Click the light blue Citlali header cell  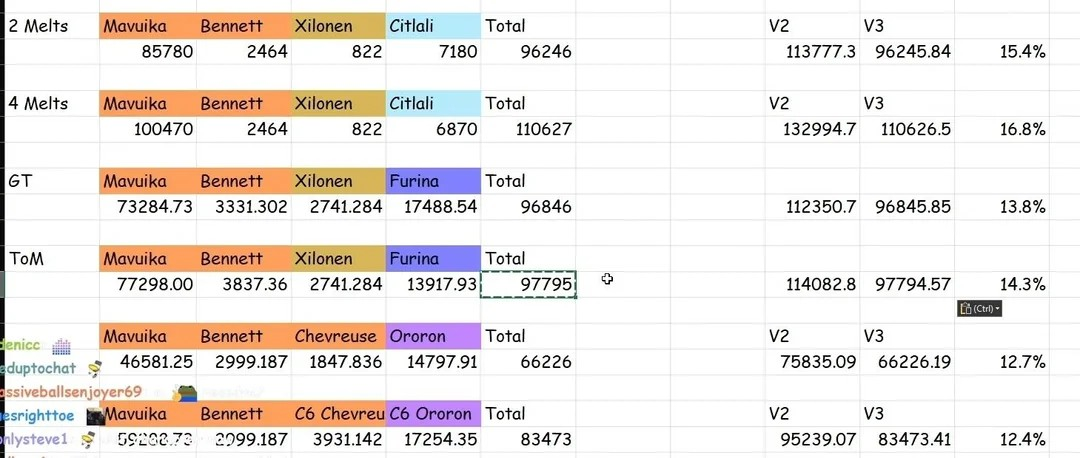[x=433, y=26]
